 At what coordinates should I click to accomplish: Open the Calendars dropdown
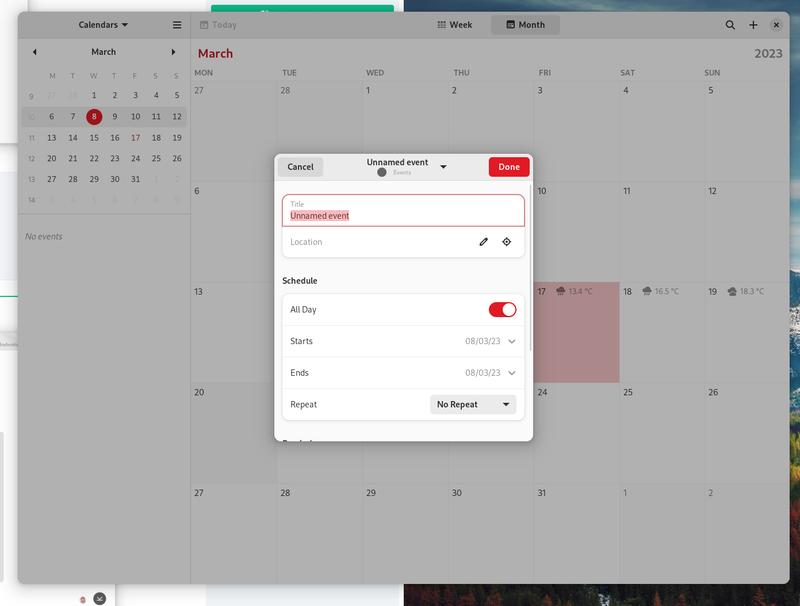(x=103, y=24)
